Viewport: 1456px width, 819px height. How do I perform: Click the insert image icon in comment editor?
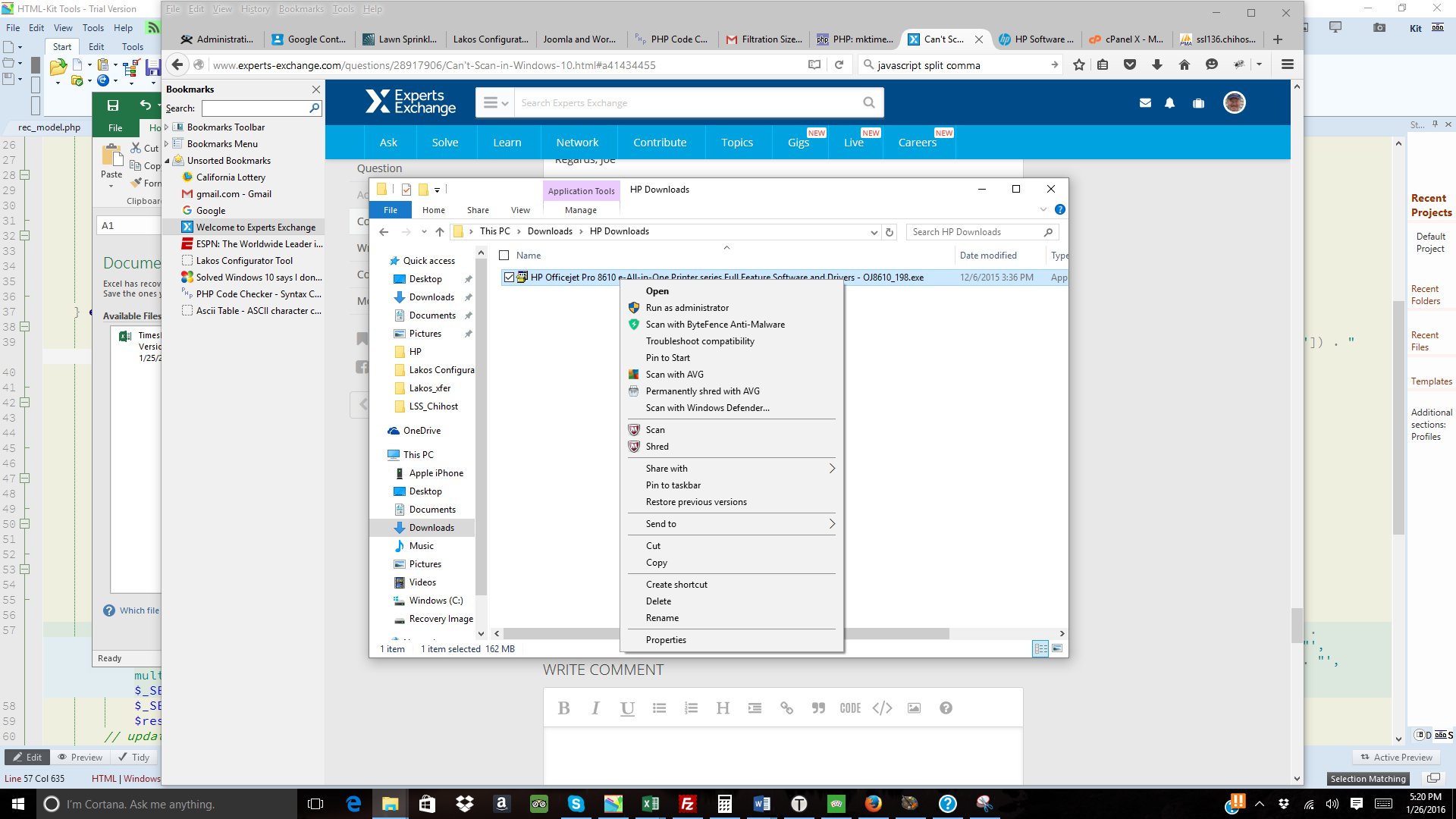pyautogui.click(x=914, y=708)
